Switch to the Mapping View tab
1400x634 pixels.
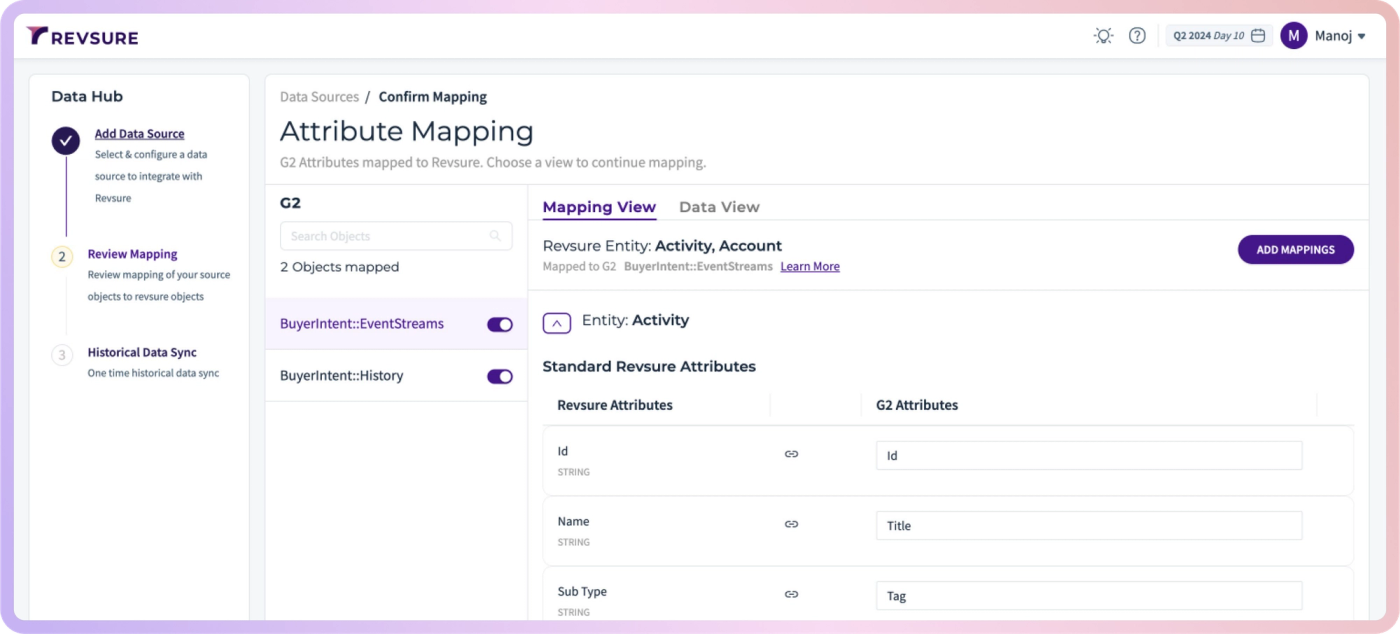click(x=599, y=207)
